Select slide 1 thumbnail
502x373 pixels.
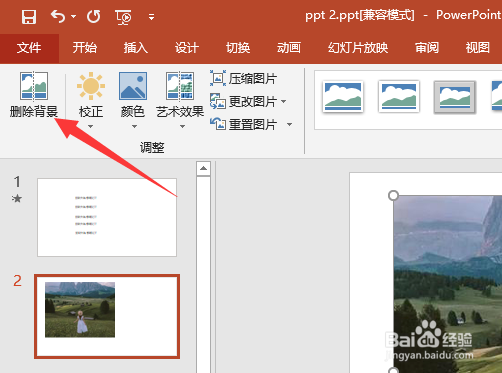(107, 217)
